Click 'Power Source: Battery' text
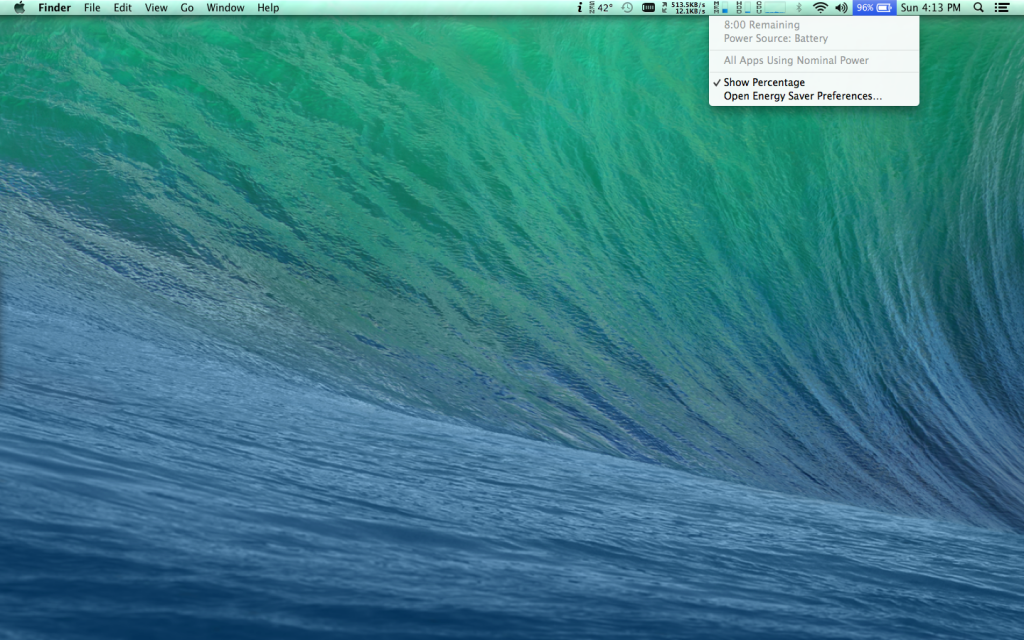Viewport: 1024px width, 640px height. [776, 39]
